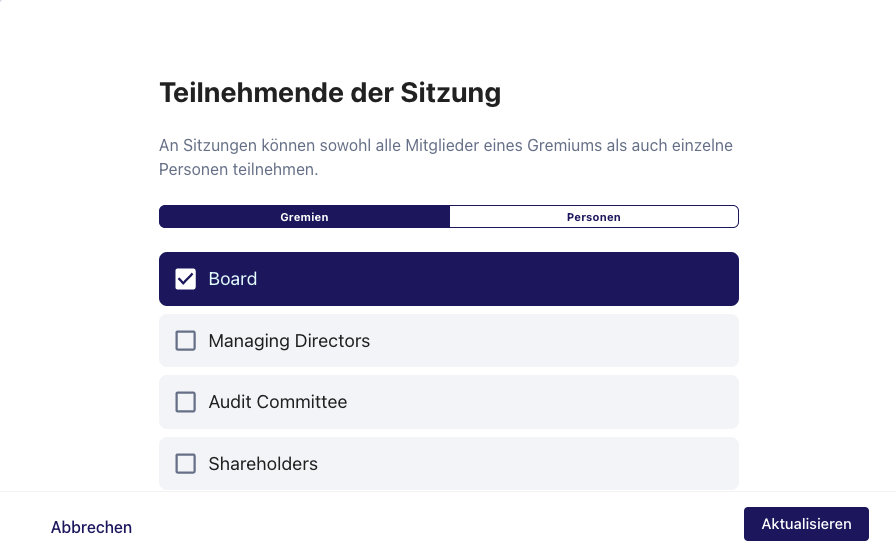Click the "Board" label text
896x548 pixels.
[233, 279]
